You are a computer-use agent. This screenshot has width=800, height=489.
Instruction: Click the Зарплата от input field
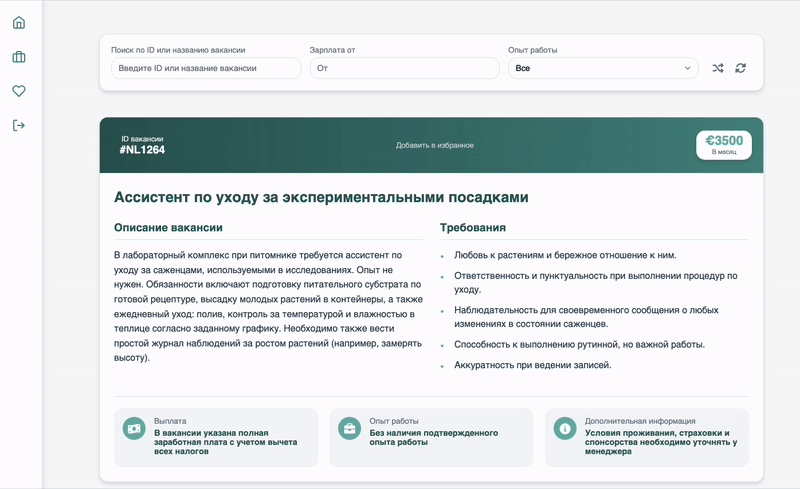404,68
